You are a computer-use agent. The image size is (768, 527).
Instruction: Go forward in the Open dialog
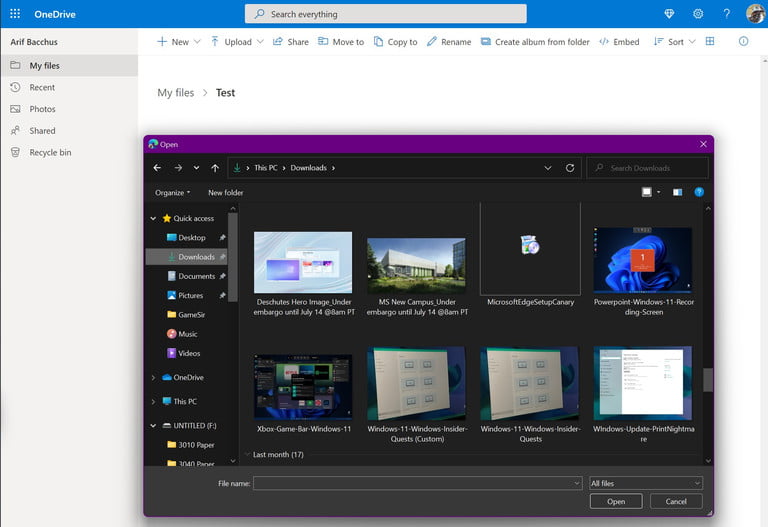click(x=178, y=168)
